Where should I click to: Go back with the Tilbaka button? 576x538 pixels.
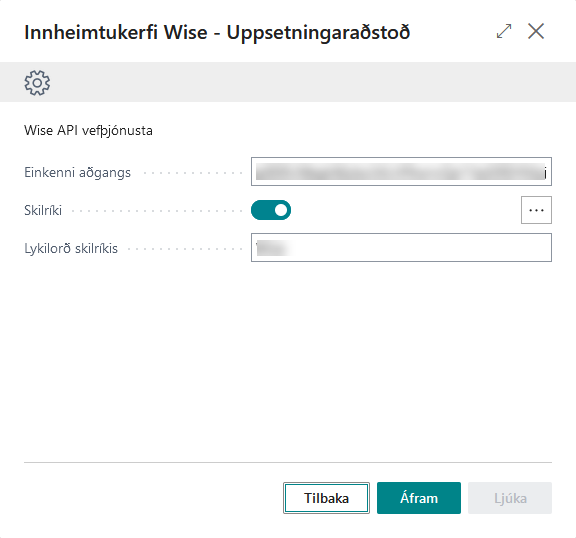[326, 498]
